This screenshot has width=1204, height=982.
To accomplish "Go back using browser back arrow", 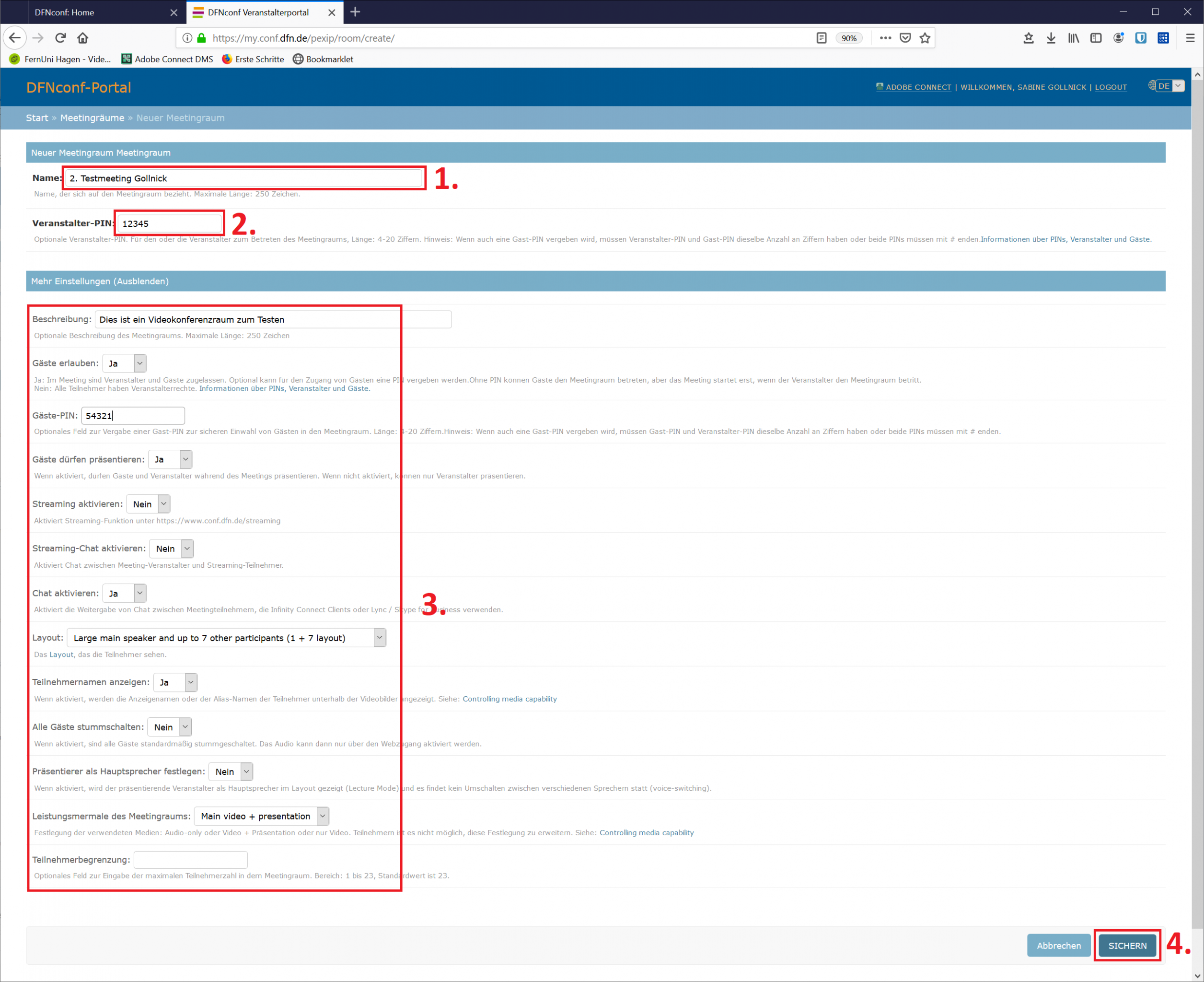I will [x=15, y=38].
